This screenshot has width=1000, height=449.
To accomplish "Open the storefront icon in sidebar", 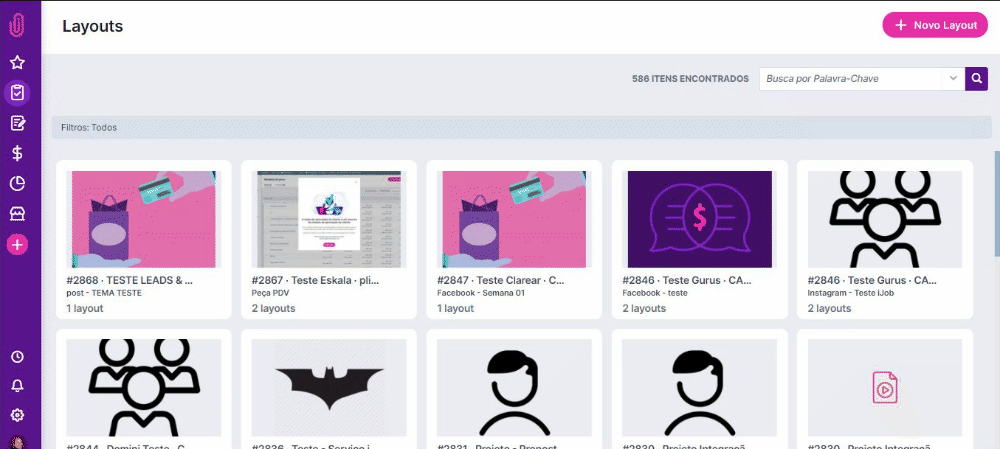I will click(17, 214).
